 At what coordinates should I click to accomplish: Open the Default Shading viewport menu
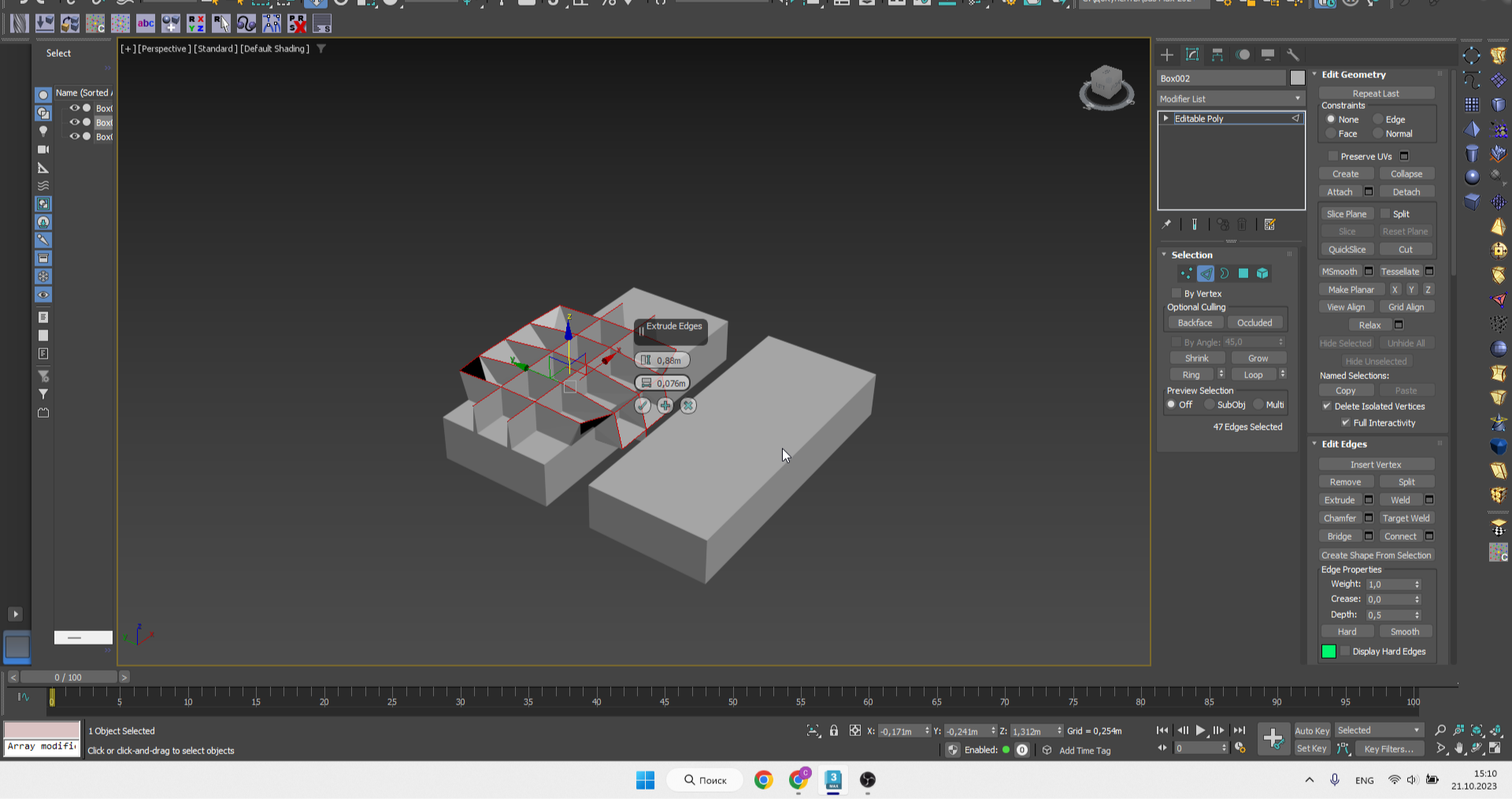tap(274, 48)
